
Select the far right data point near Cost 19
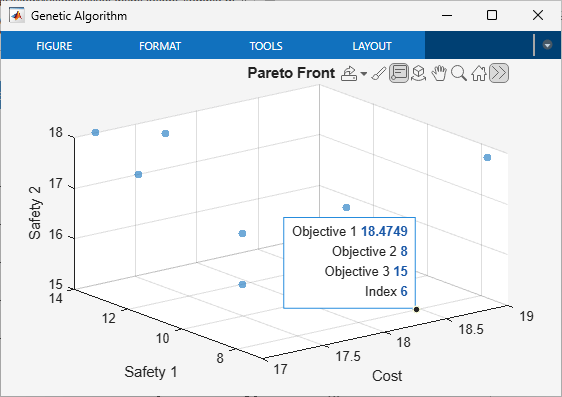[487, 157]
